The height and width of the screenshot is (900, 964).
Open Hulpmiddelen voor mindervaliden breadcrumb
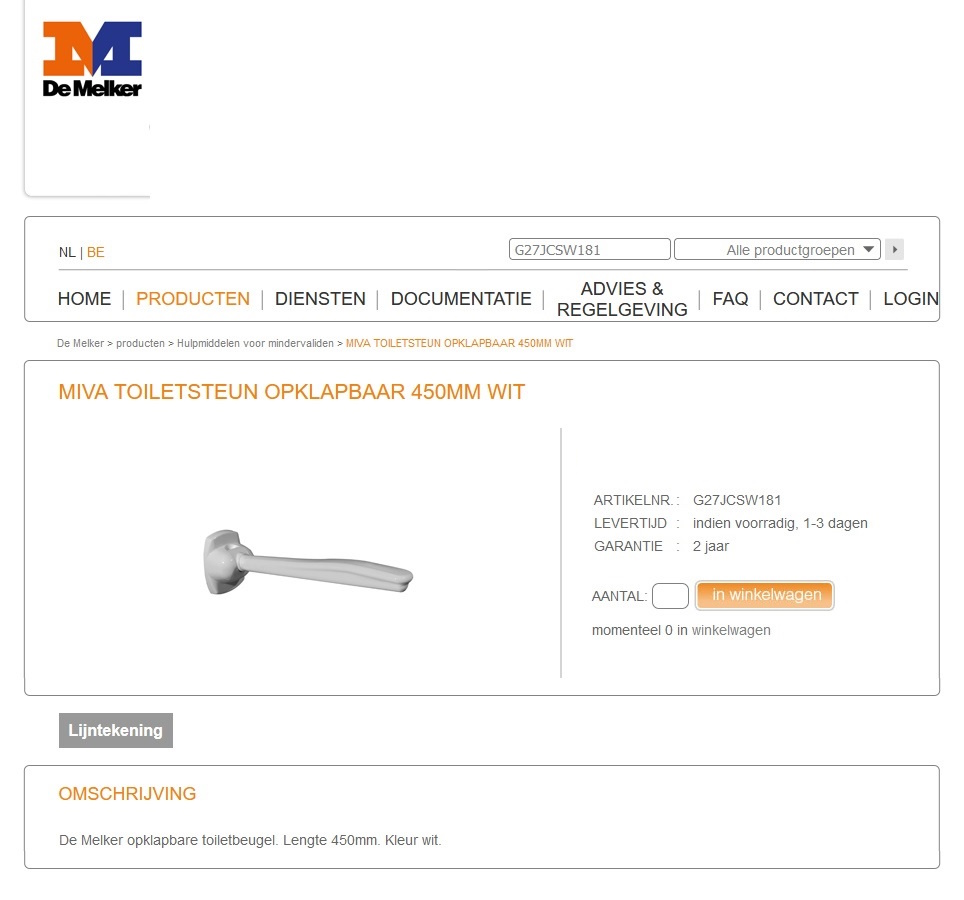click(255, 344)
